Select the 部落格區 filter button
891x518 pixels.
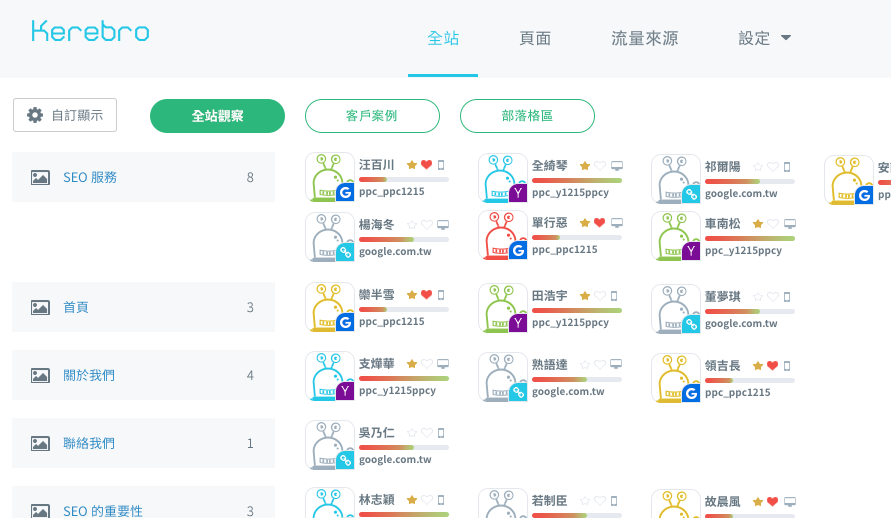[x=527, y=116]
